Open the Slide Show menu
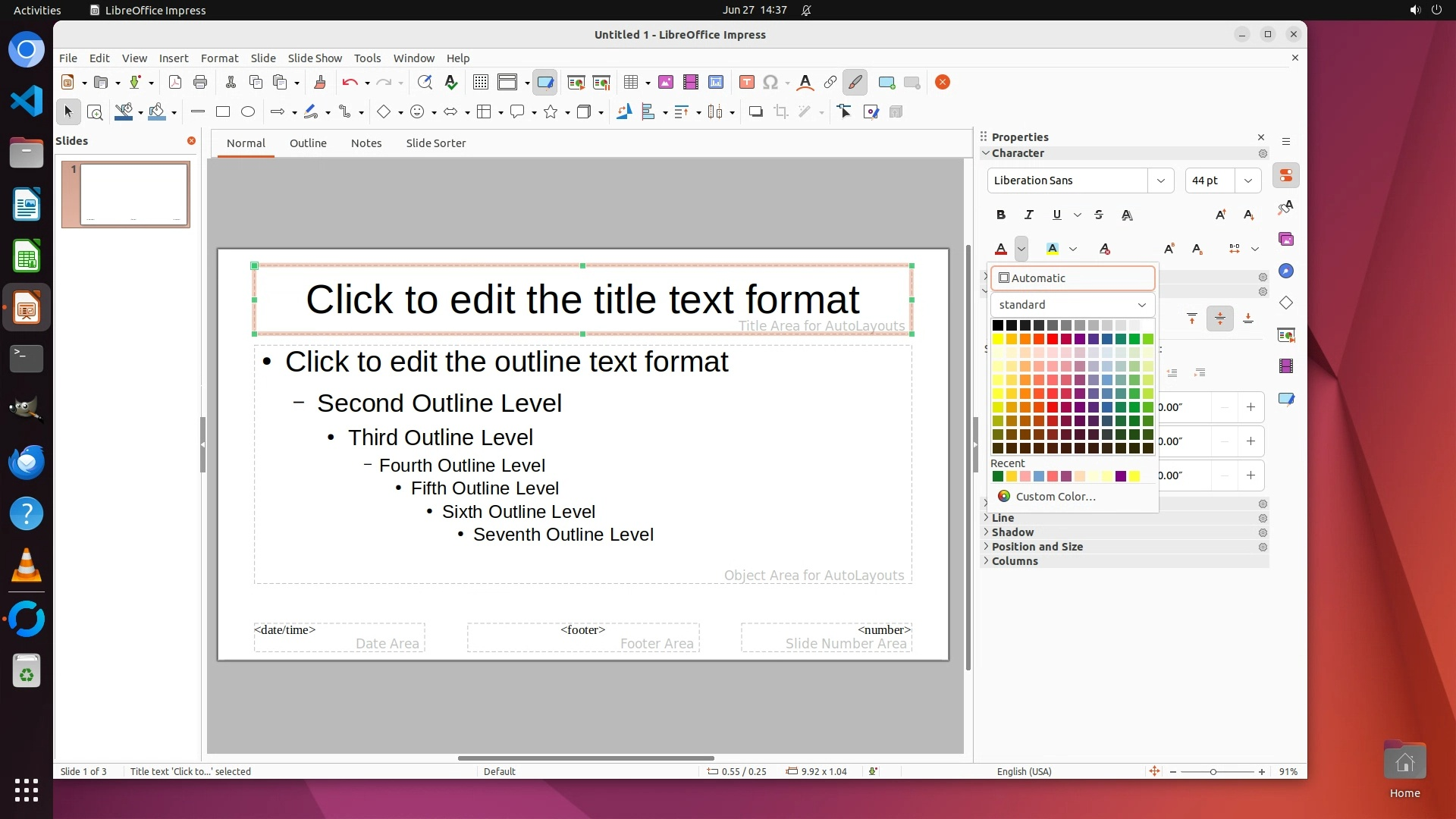Screen dimensions: 1456x819 [x=315, y=58]
